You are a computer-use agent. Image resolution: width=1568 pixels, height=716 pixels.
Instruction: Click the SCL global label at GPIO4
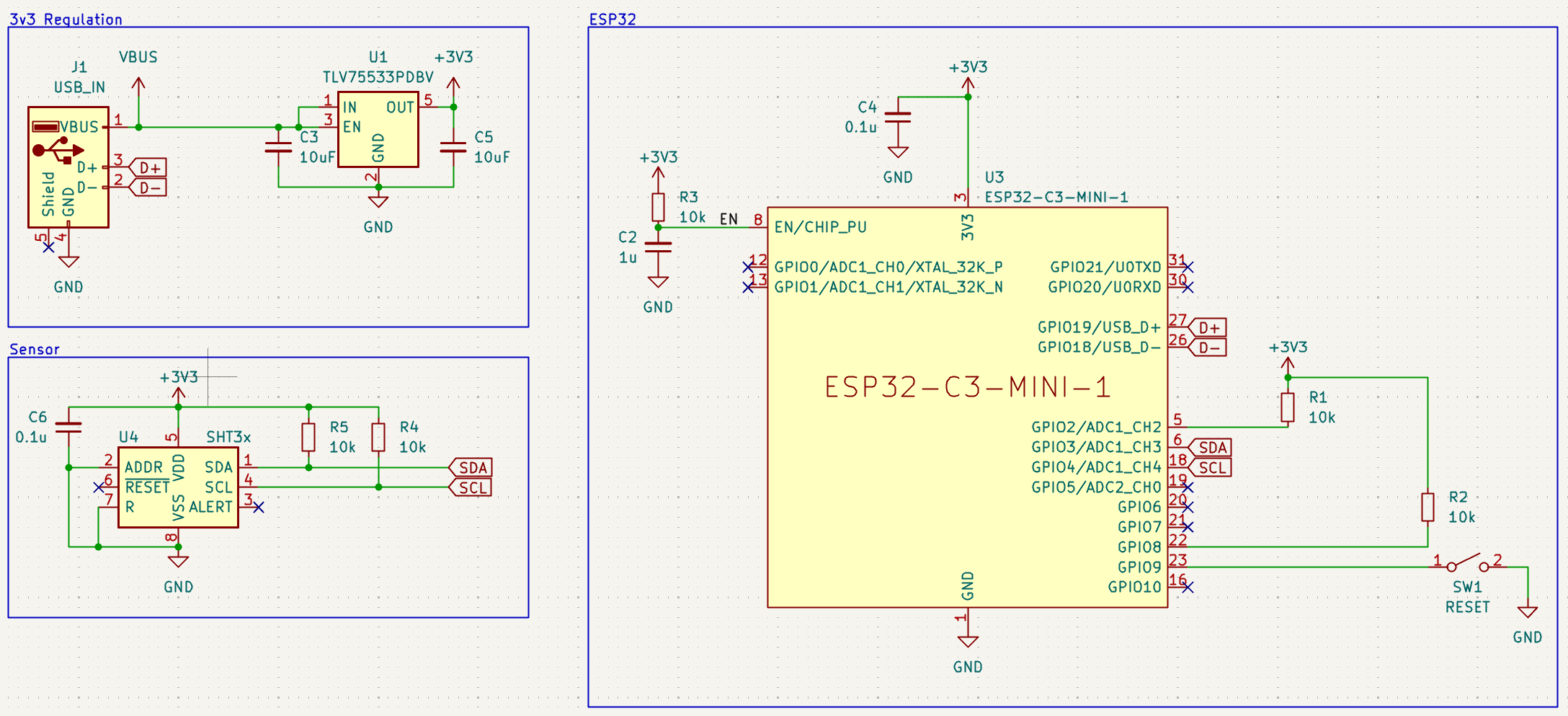(1210, 467)
